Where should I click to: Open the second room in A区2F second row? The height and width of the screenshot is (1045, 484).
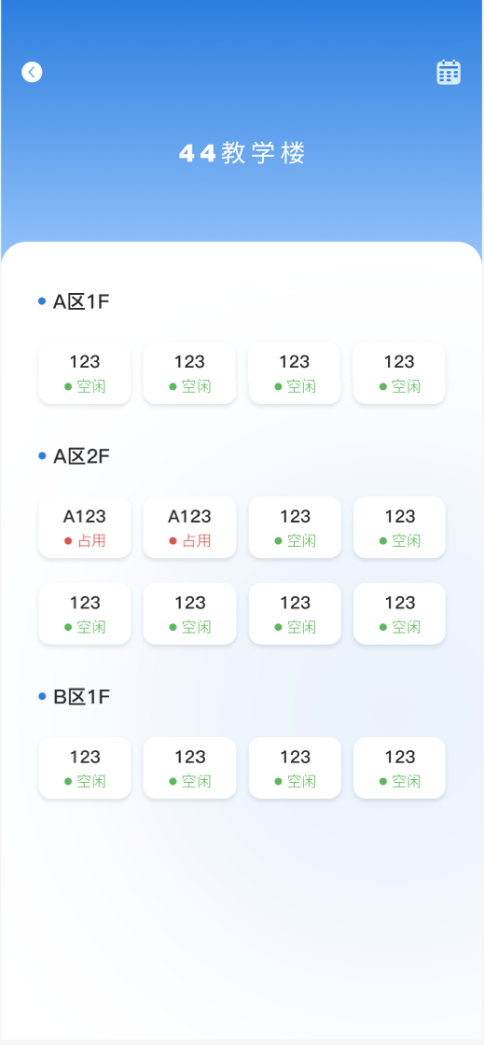coord(190,614)
